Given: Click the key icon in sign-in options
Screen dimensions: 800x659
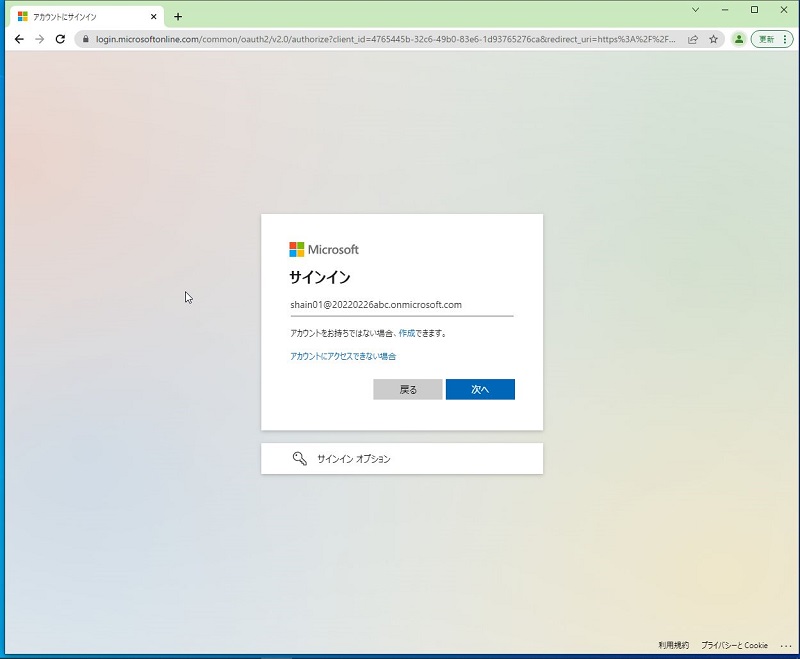Looking at the screenshot, I should (299, 459).
